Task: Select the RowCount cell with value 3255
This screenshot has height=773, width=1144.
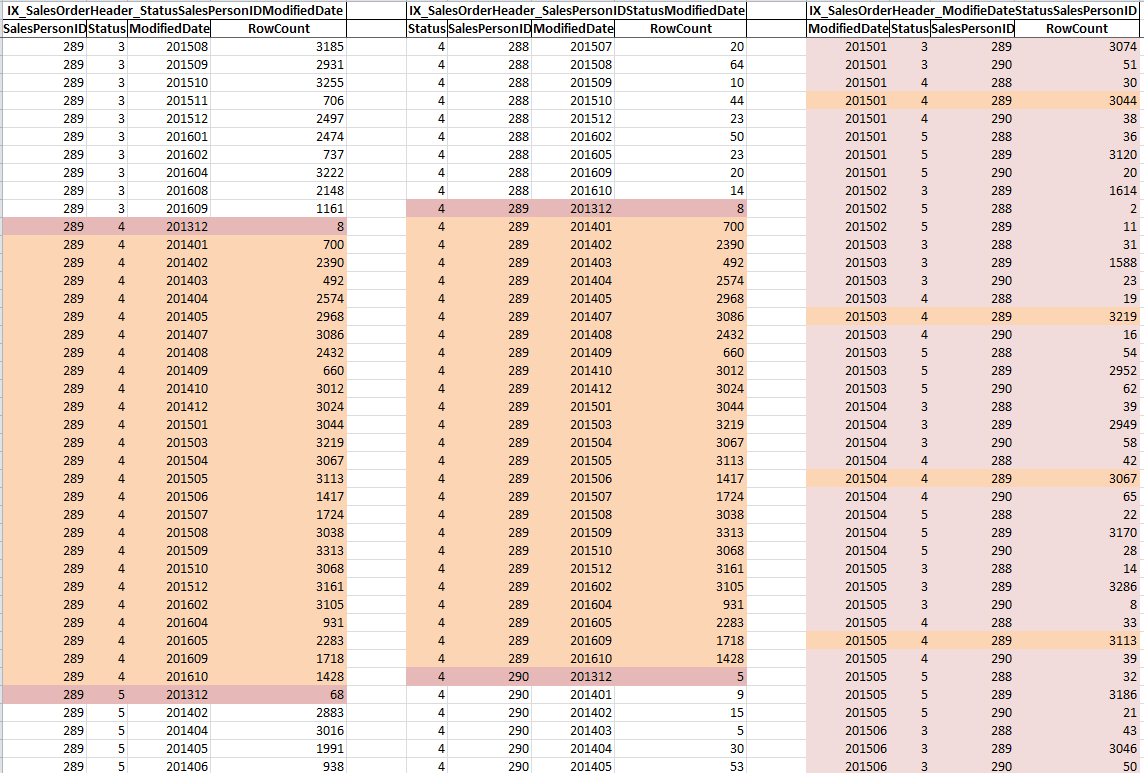Action: 278,82
